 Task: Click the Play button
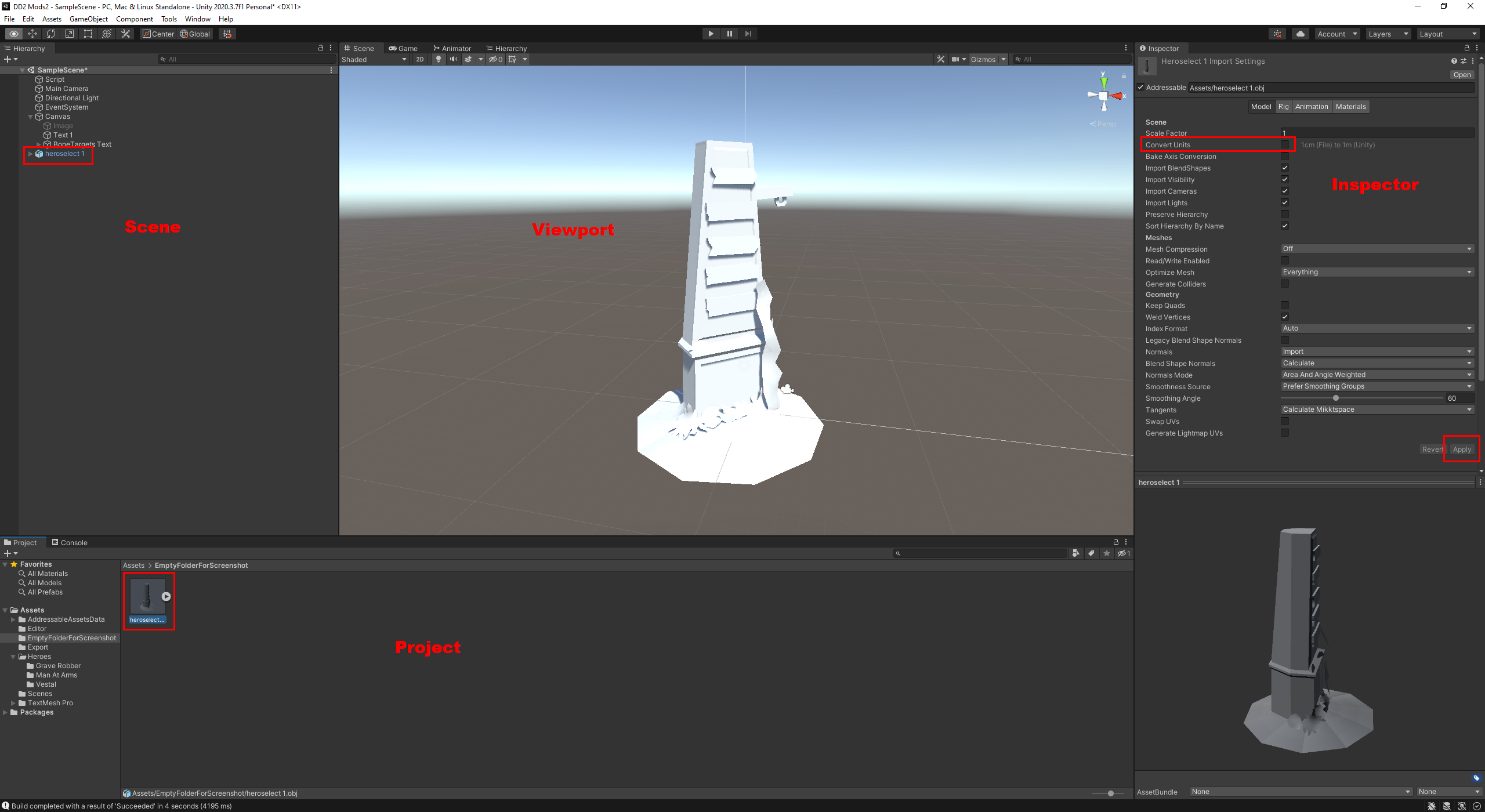pos(711,34)
